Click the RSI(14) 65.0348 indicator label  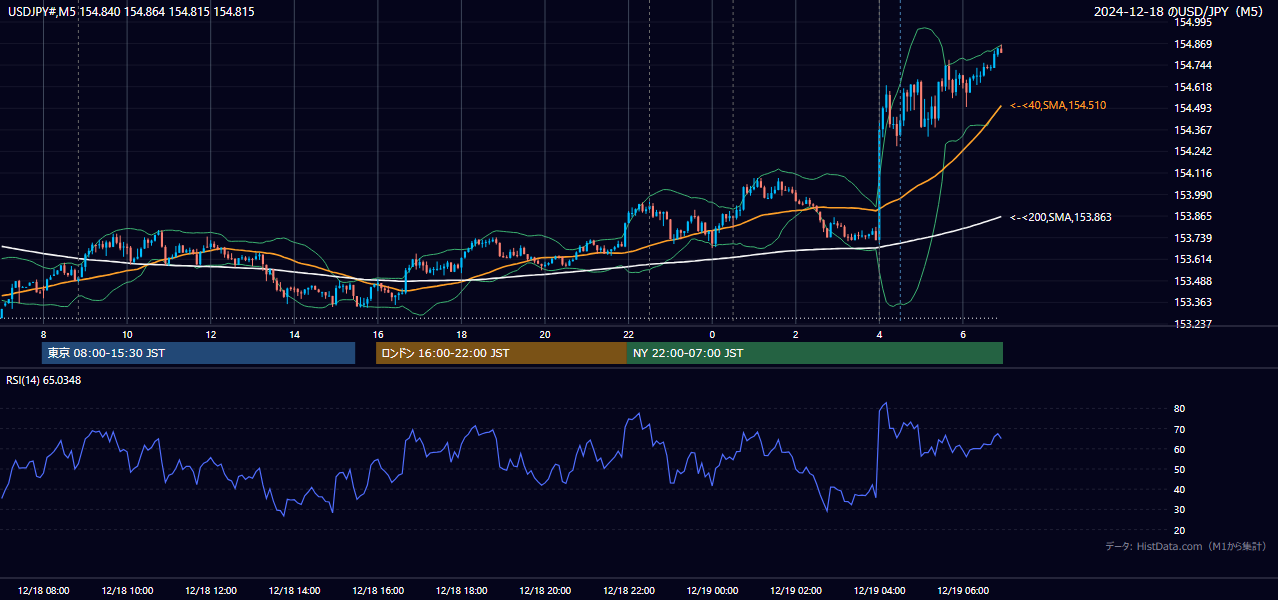click(44, 380)
